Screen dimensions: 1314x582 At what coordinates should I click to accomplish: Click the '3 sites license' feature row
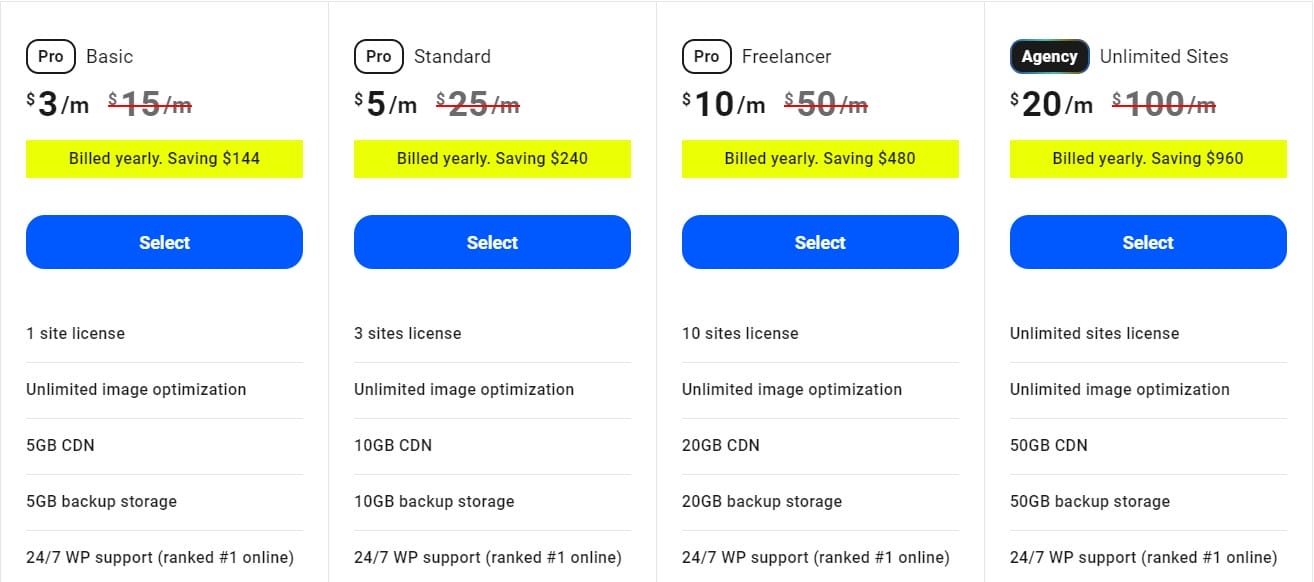pos(408,333)
